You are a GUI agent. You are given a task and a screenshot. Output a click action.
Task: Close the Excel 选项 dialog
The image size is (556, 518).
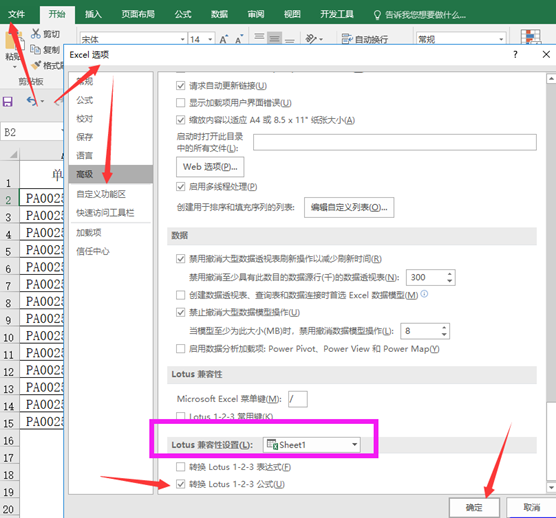(546, 54)
